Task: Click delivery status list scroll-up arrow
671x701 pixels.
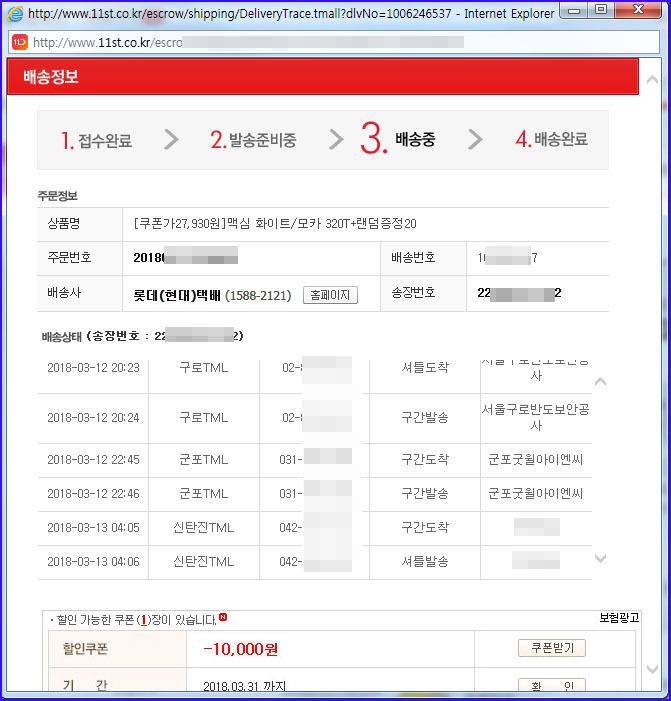Action: tap(601, 381)
